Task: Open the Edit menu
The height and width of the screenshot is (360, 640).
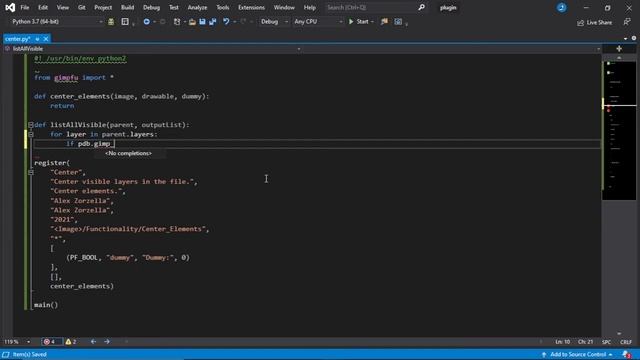Action: coord(43,7)
